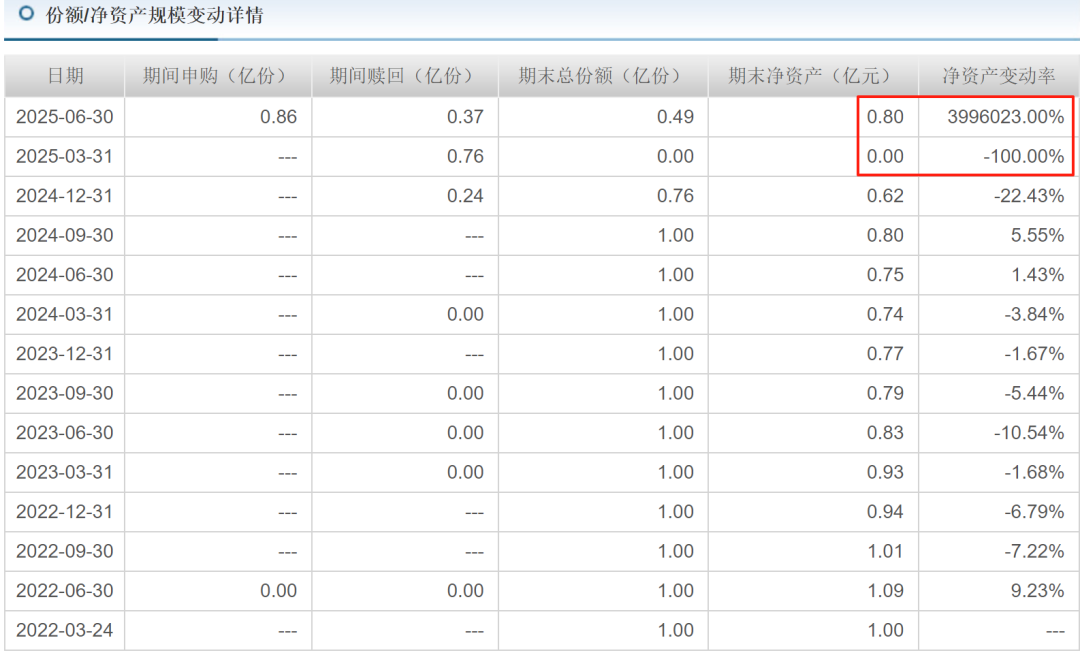Click net assets 0.83 in 2023-06-30 row
The height and width of the screenshot is (655, 1080).
pos(885,433)
